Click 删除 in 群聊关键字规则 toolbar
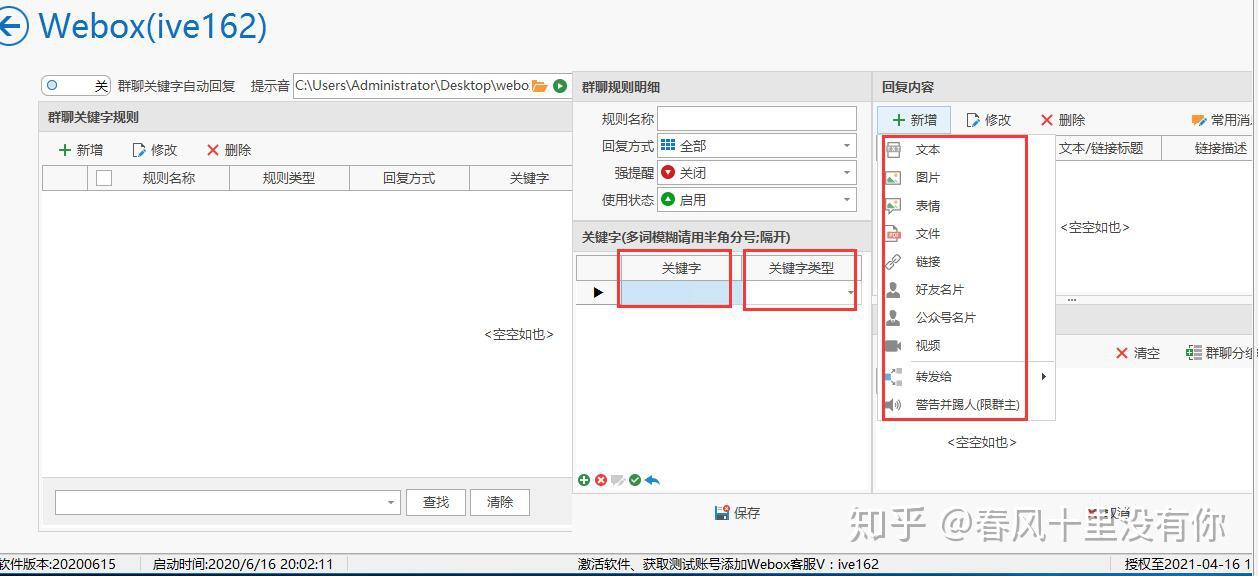Screen dimensions: 1258x576 229,150
